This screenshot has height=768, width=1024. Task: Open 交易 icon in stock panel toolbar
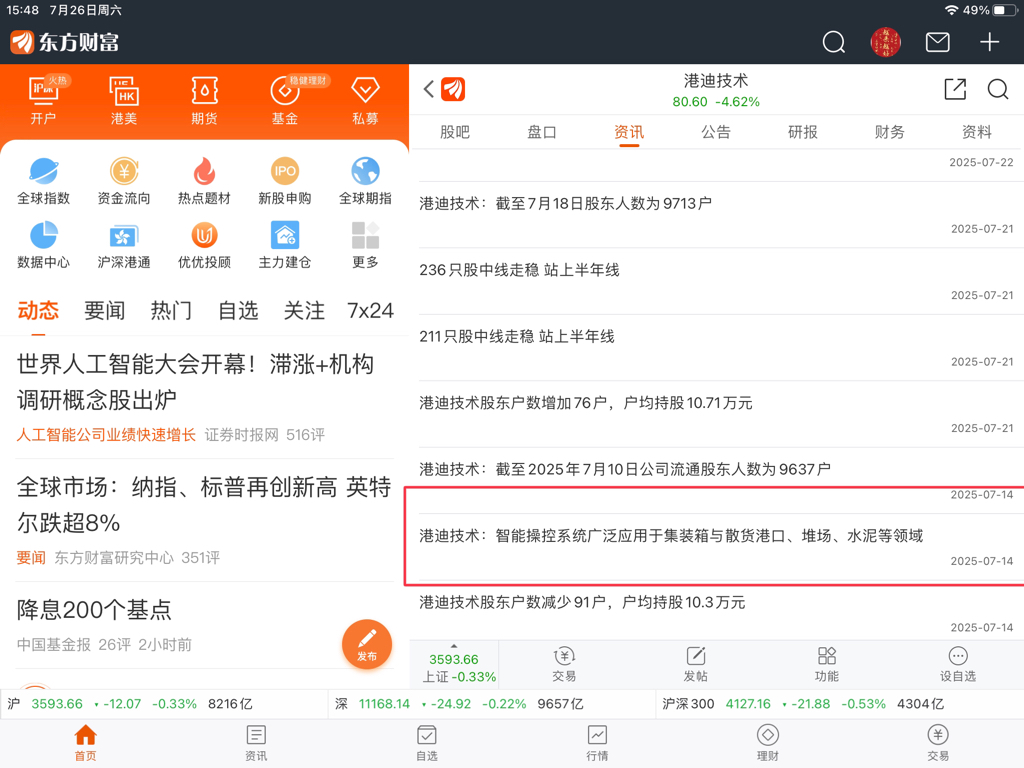coord(564,664)
